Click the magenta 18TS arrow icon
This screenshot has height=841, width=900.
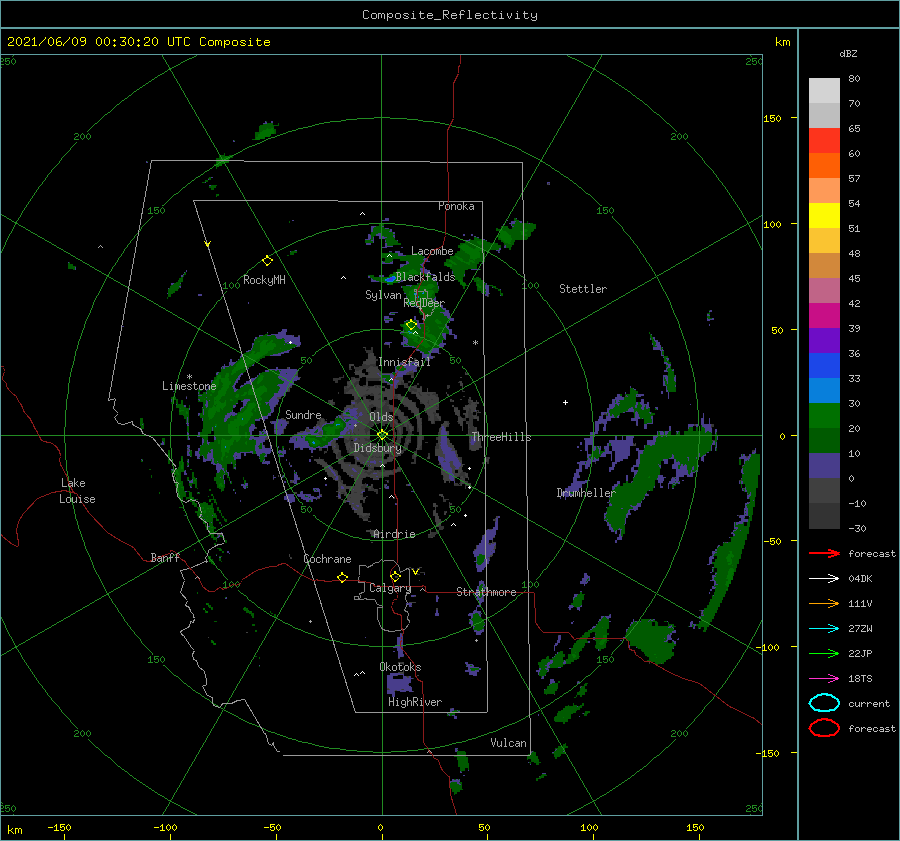tap(824, 679)
